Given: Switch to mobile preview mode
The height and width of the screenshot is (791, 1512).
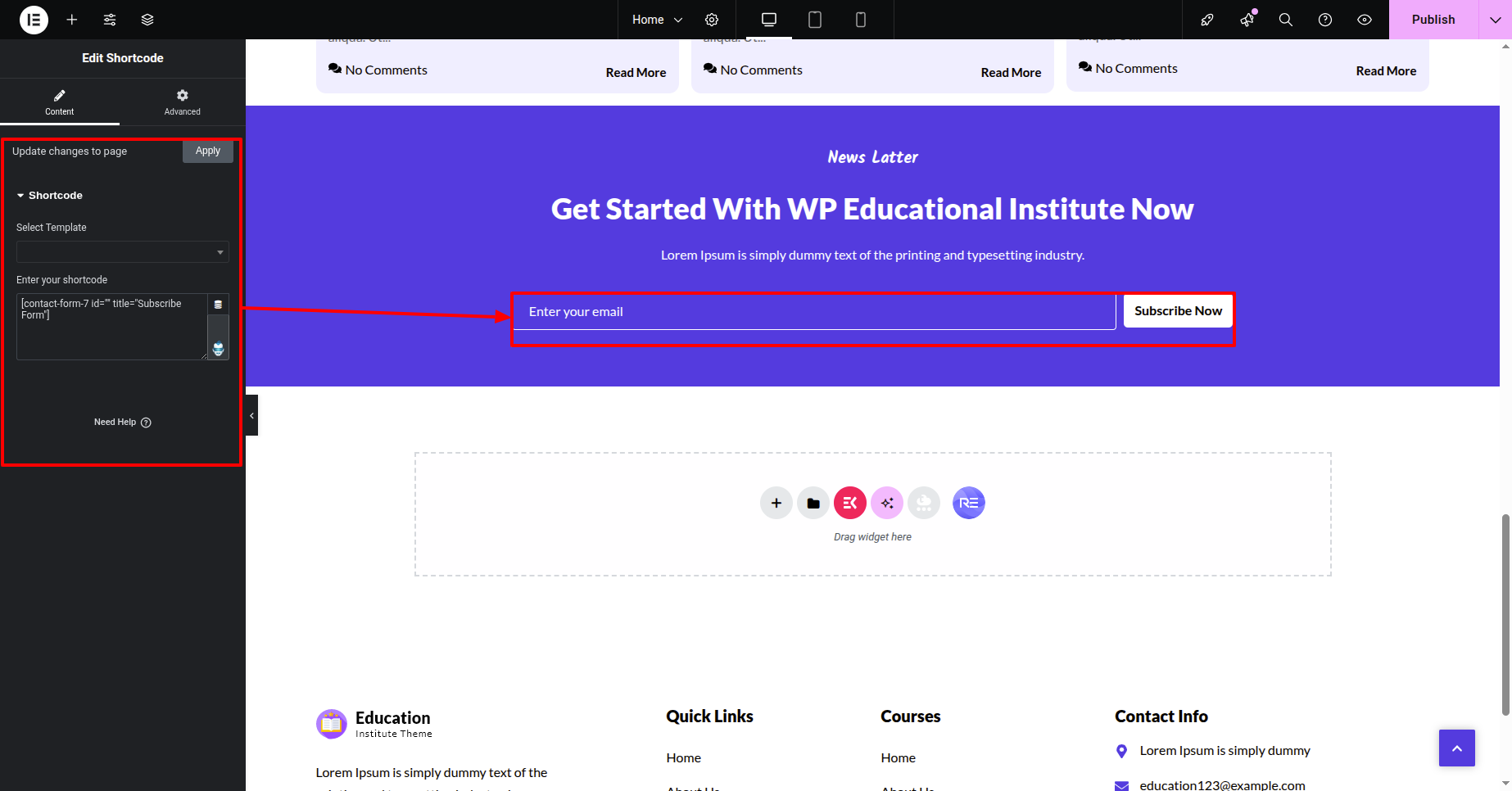Looking at the screenshot, I should (x=861, y=20).
